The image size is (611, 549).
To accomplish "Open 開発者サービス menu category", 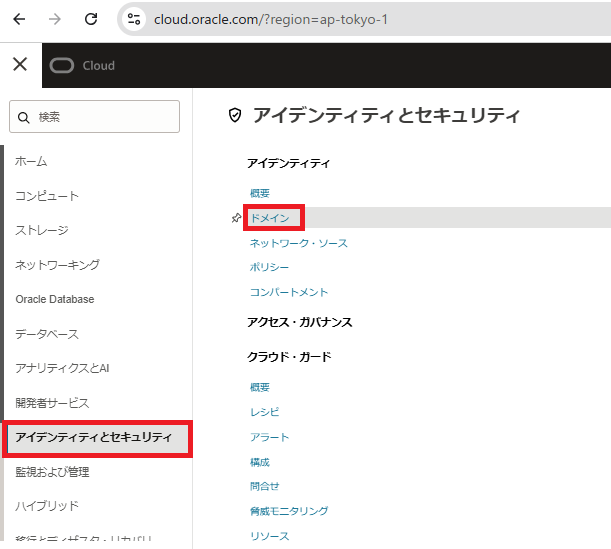I will (x=52, y=403).
